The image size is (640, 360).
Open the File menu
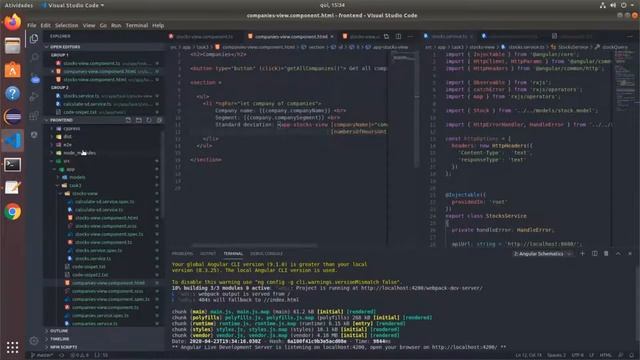pos(31,25)
